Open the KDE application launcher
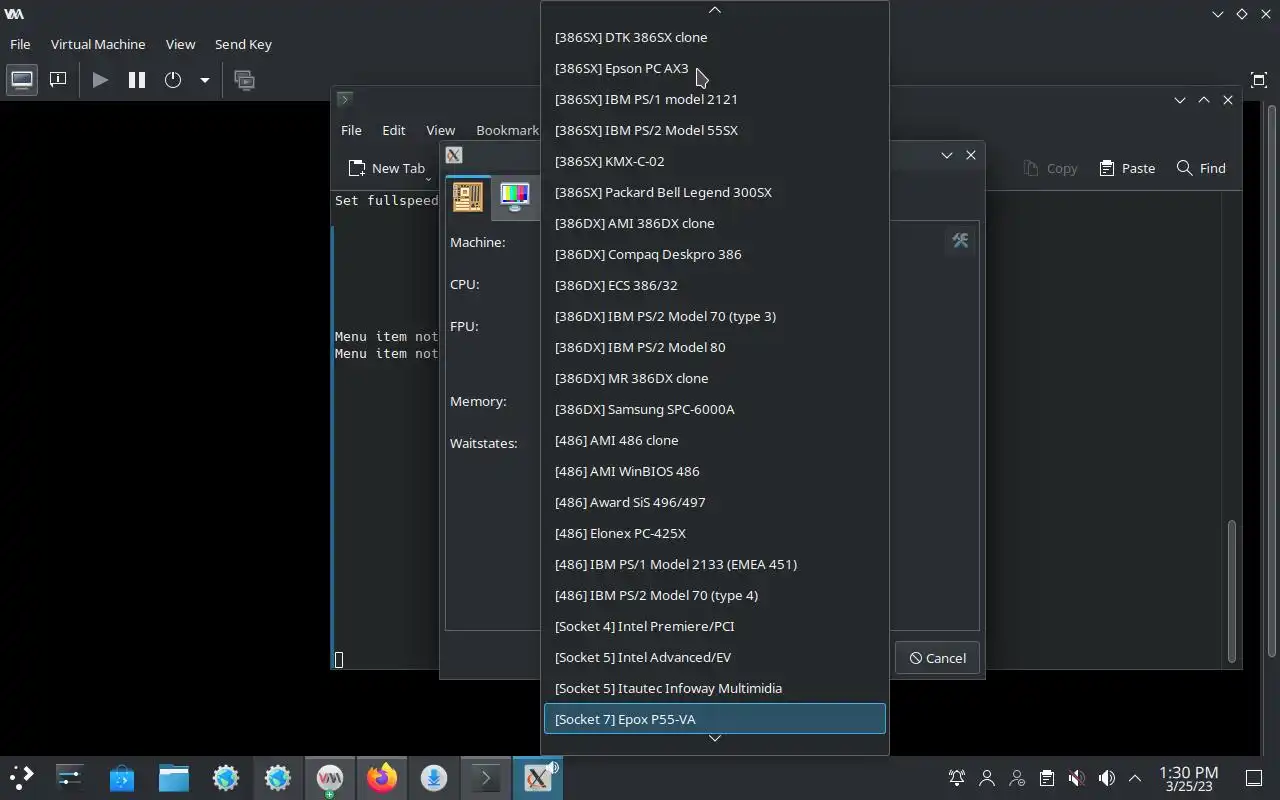The width and height of the screenshot is (1280, 800). (x=21, y=777)
